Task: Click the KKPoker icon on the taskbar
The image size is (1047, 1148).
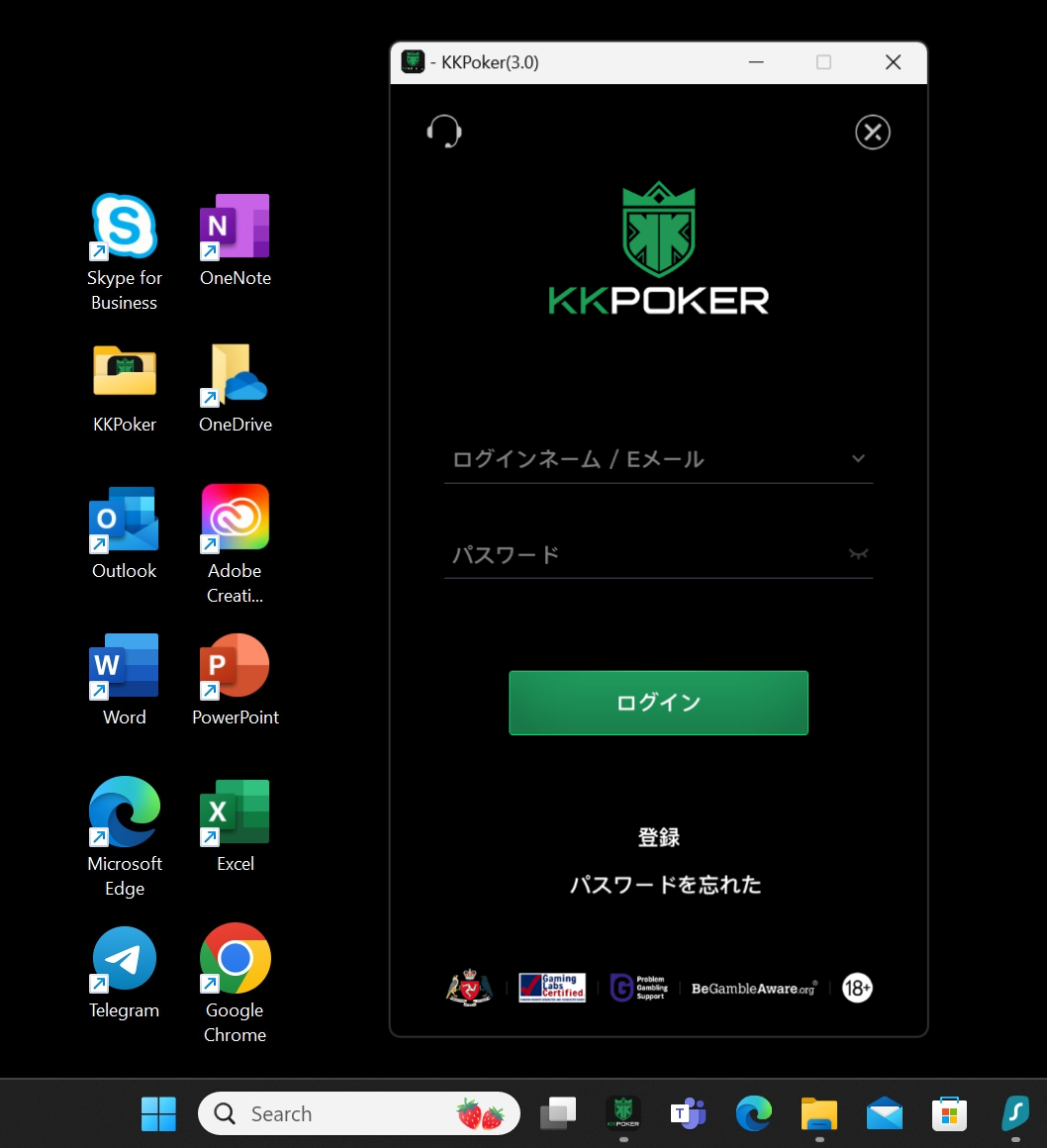Action: [x=623, y=1113]
